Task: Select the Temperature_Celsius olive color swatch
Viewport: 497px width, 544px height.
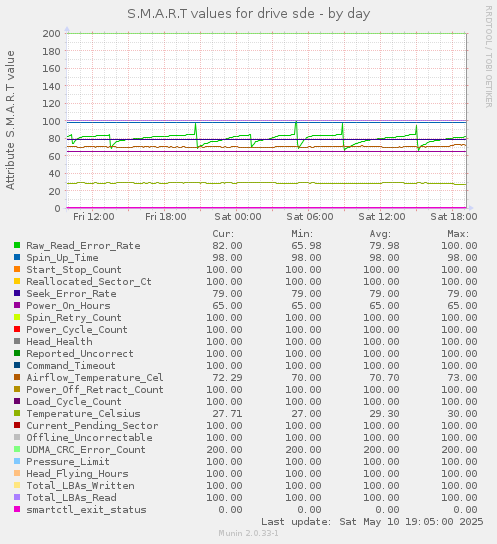Action: click(17, 413)
